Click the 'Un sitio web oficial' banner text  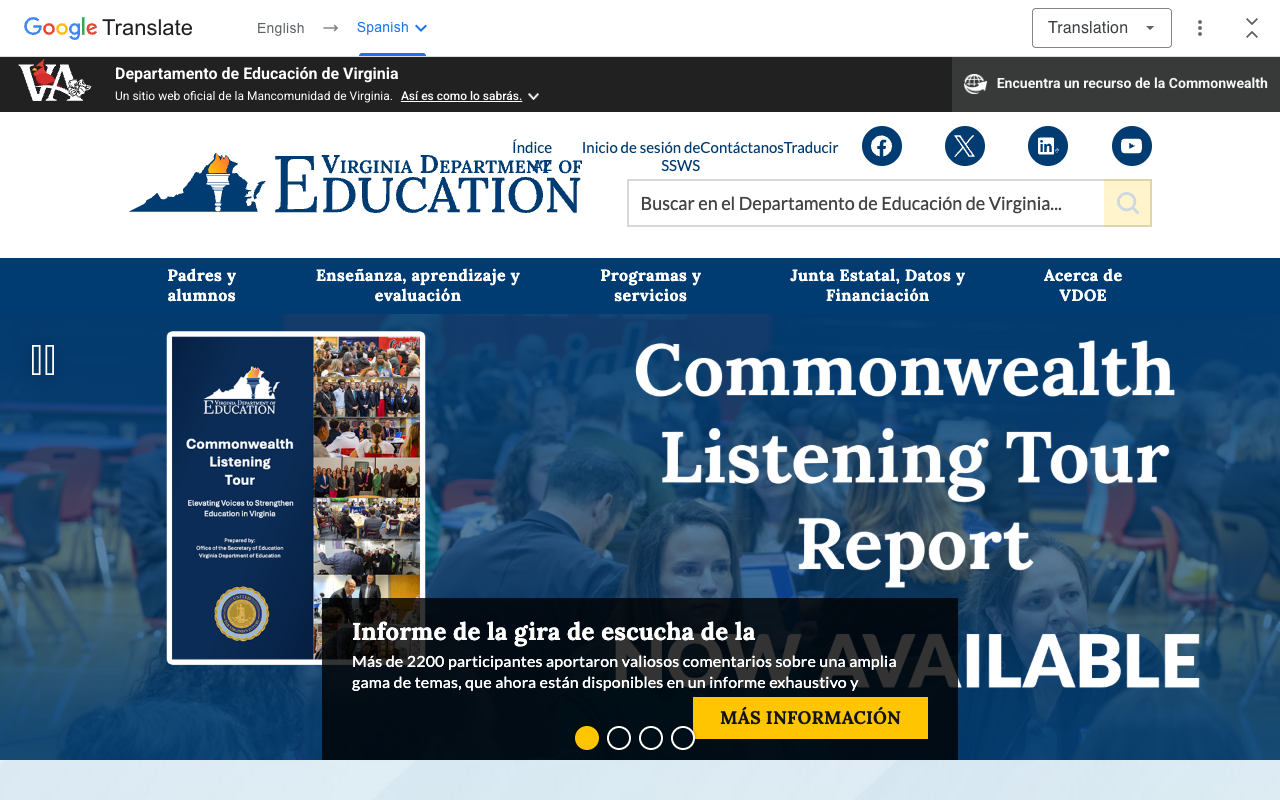coord(254,96)
